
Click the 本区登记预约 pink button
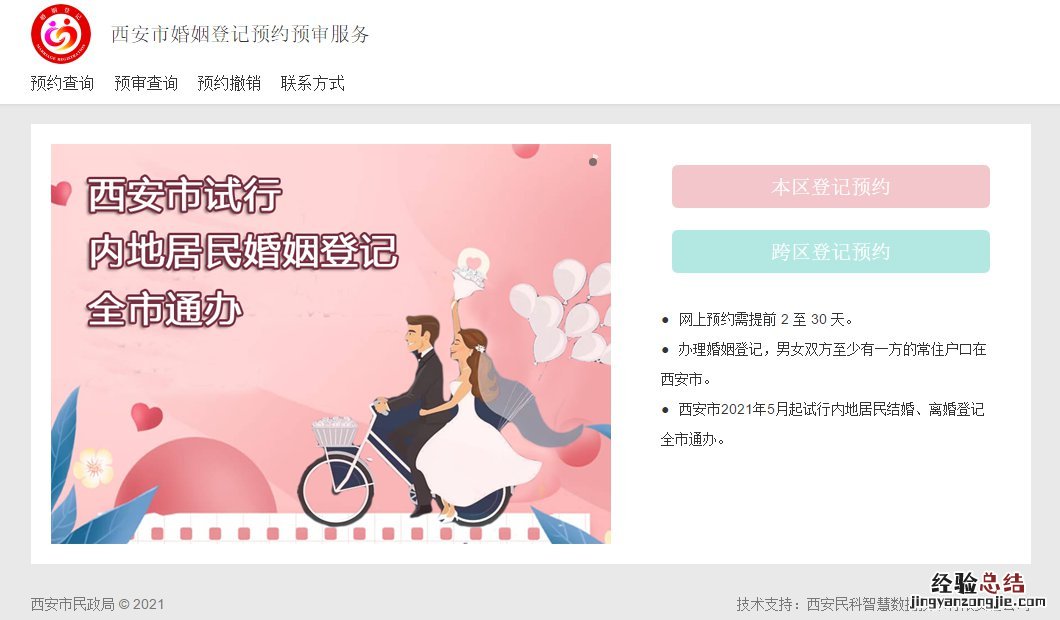coord(830,187)
